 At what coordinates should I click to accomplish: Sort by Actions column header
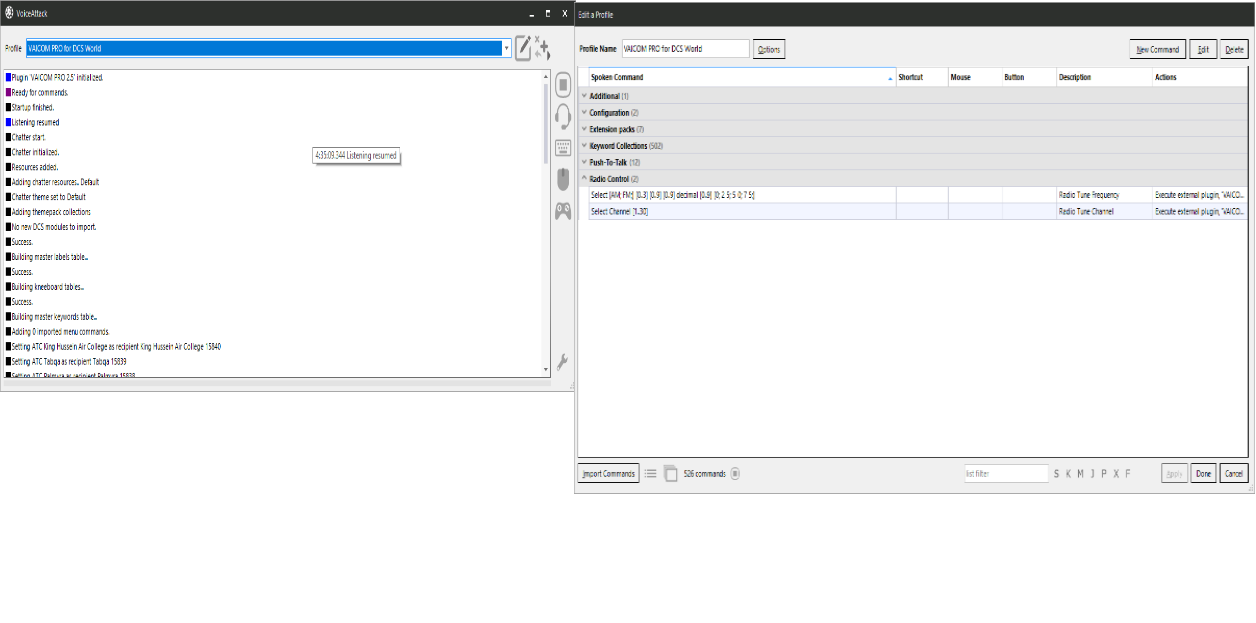pyautogui.click(x=1200, y=77)
